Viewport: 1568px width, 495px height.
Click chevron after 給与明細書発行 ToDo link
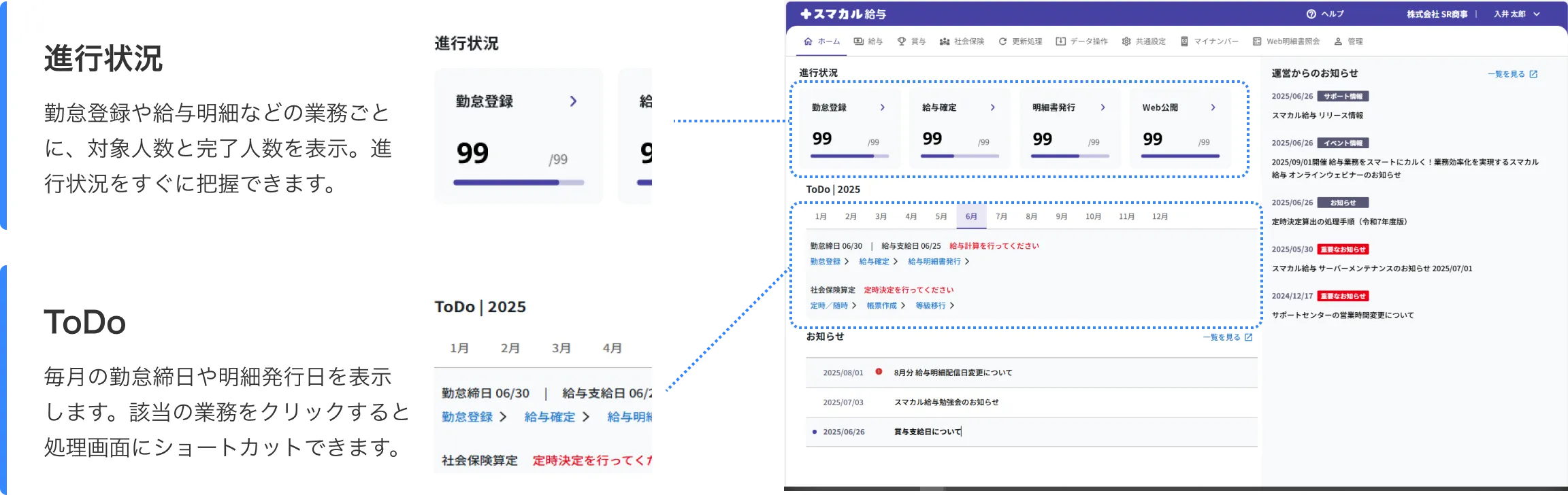click(967, 262)
